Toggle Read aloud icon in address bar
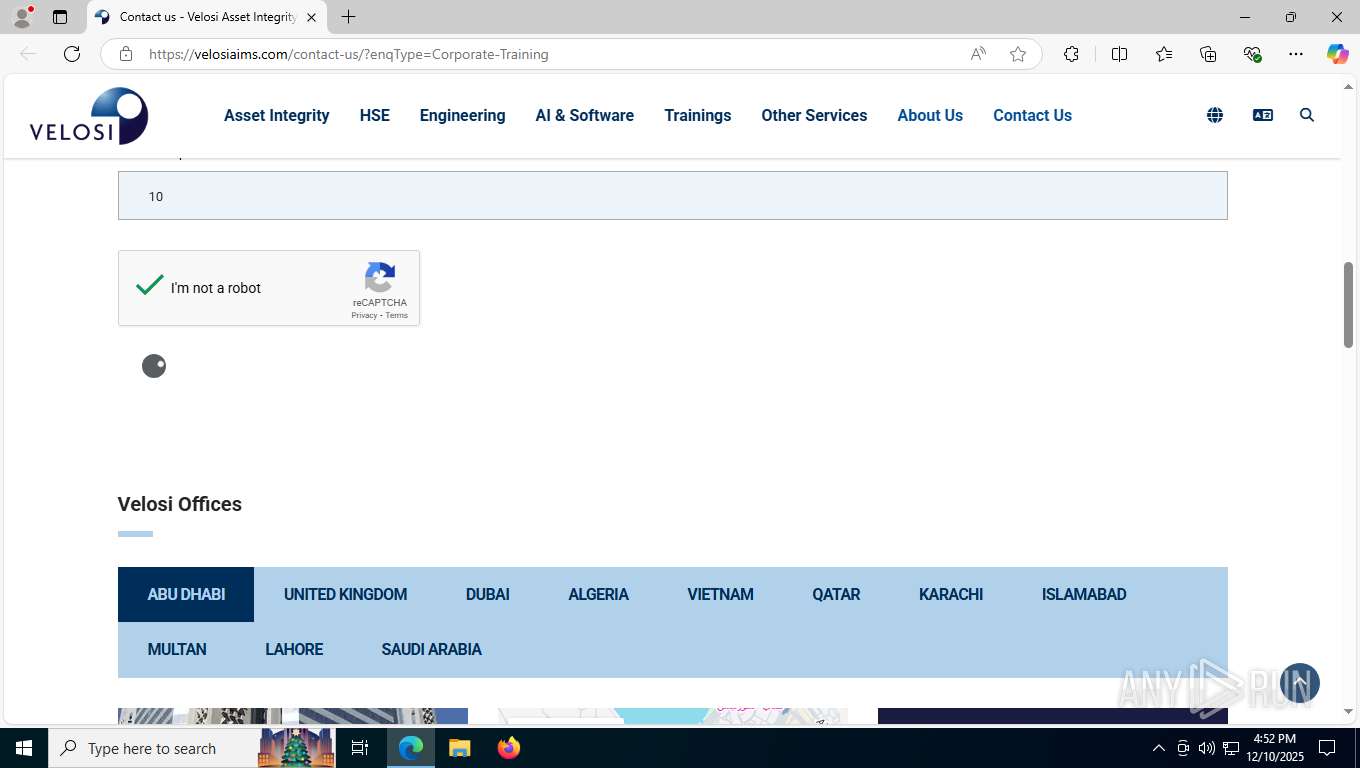 [x=978, y=54]
